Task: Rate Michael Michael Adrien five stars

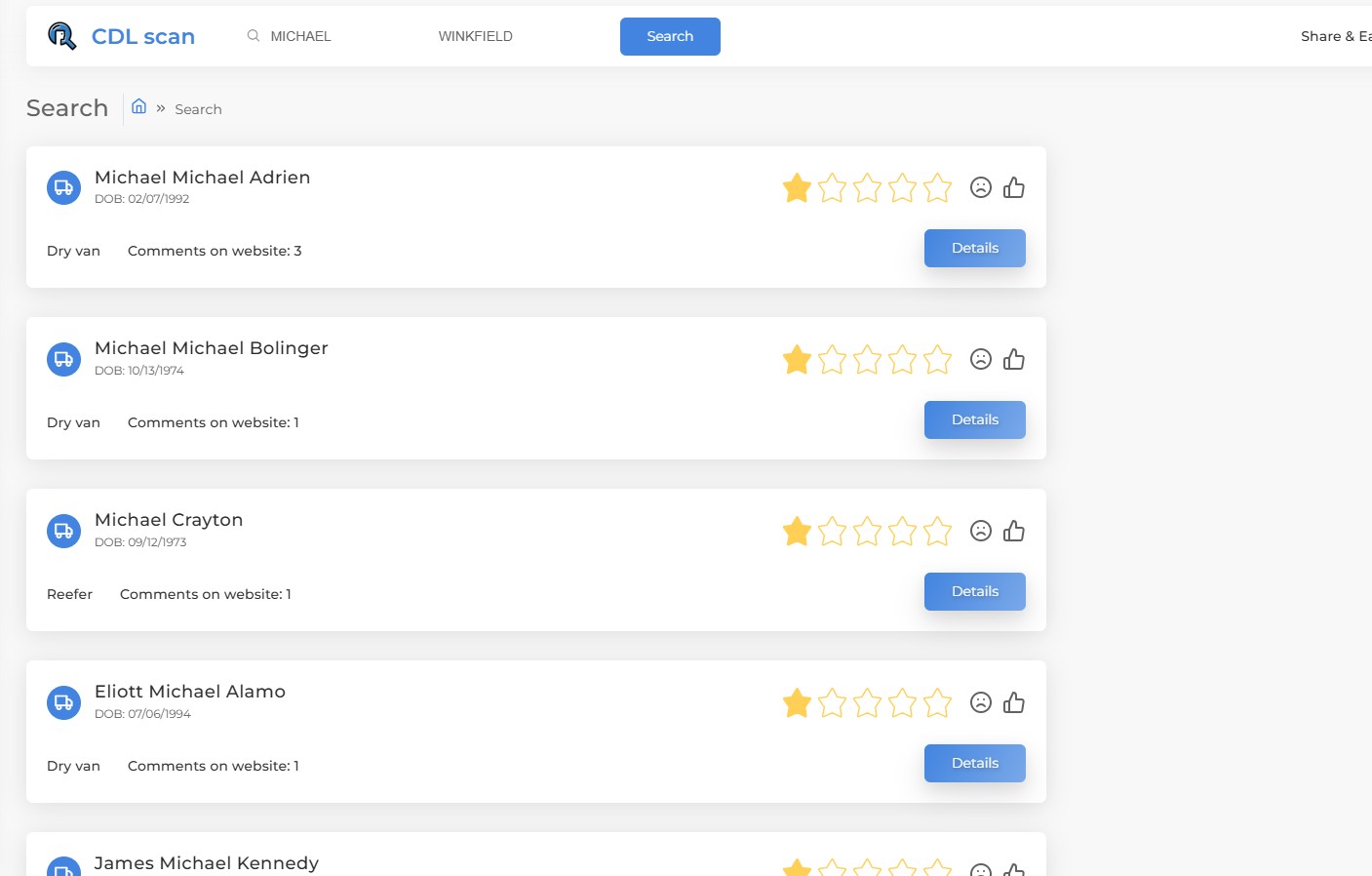Action: click(x=937, y=187)
